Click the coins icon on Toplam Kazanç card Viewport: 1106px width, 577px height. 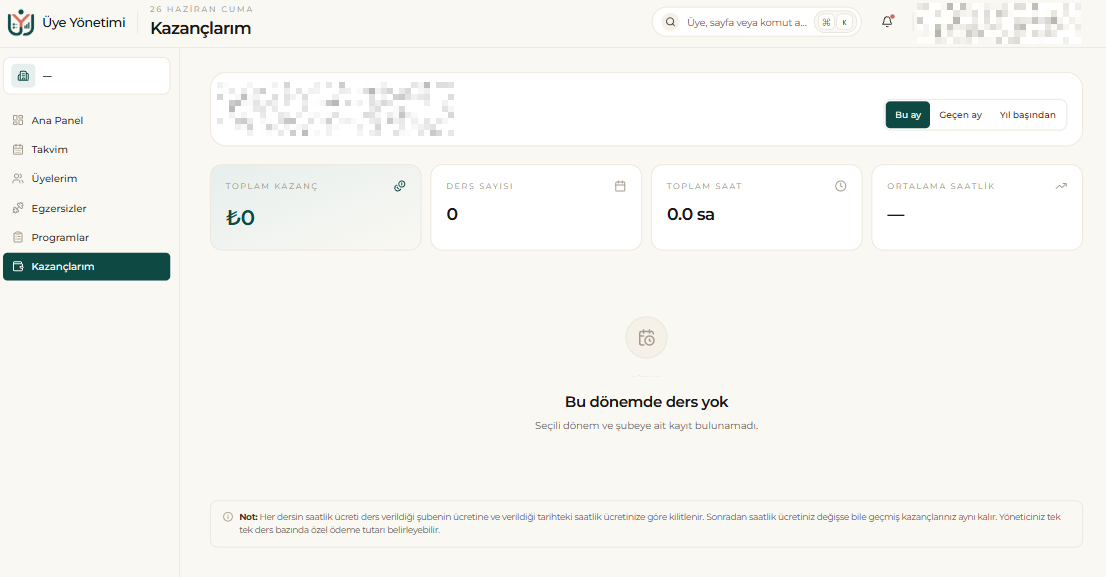[400, 186]
